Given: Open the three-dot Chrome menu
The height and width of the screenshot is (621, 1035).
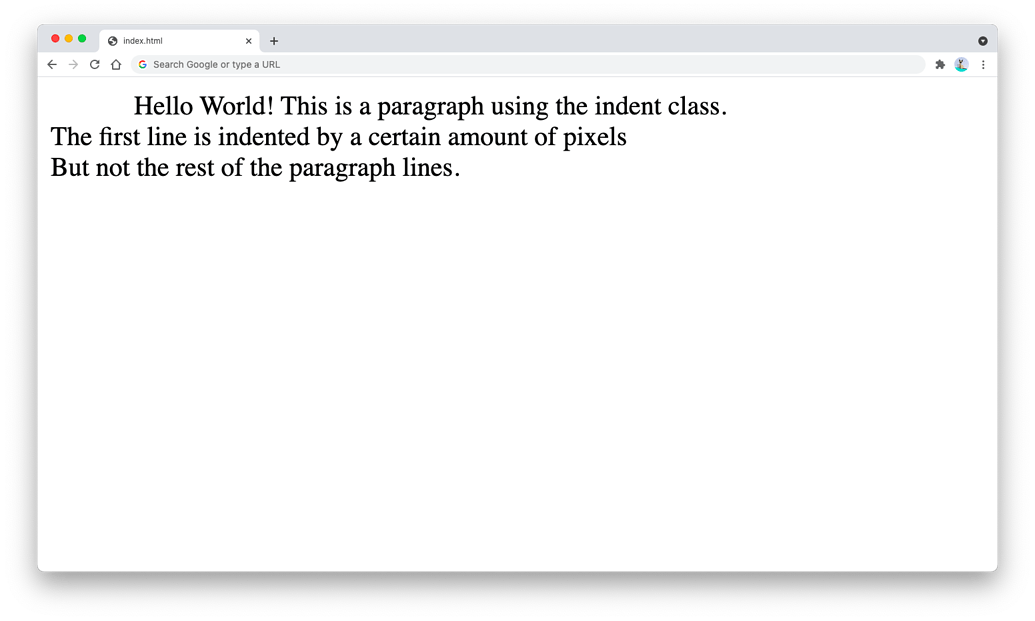Looking at the screenshot, I should (983, 64).
